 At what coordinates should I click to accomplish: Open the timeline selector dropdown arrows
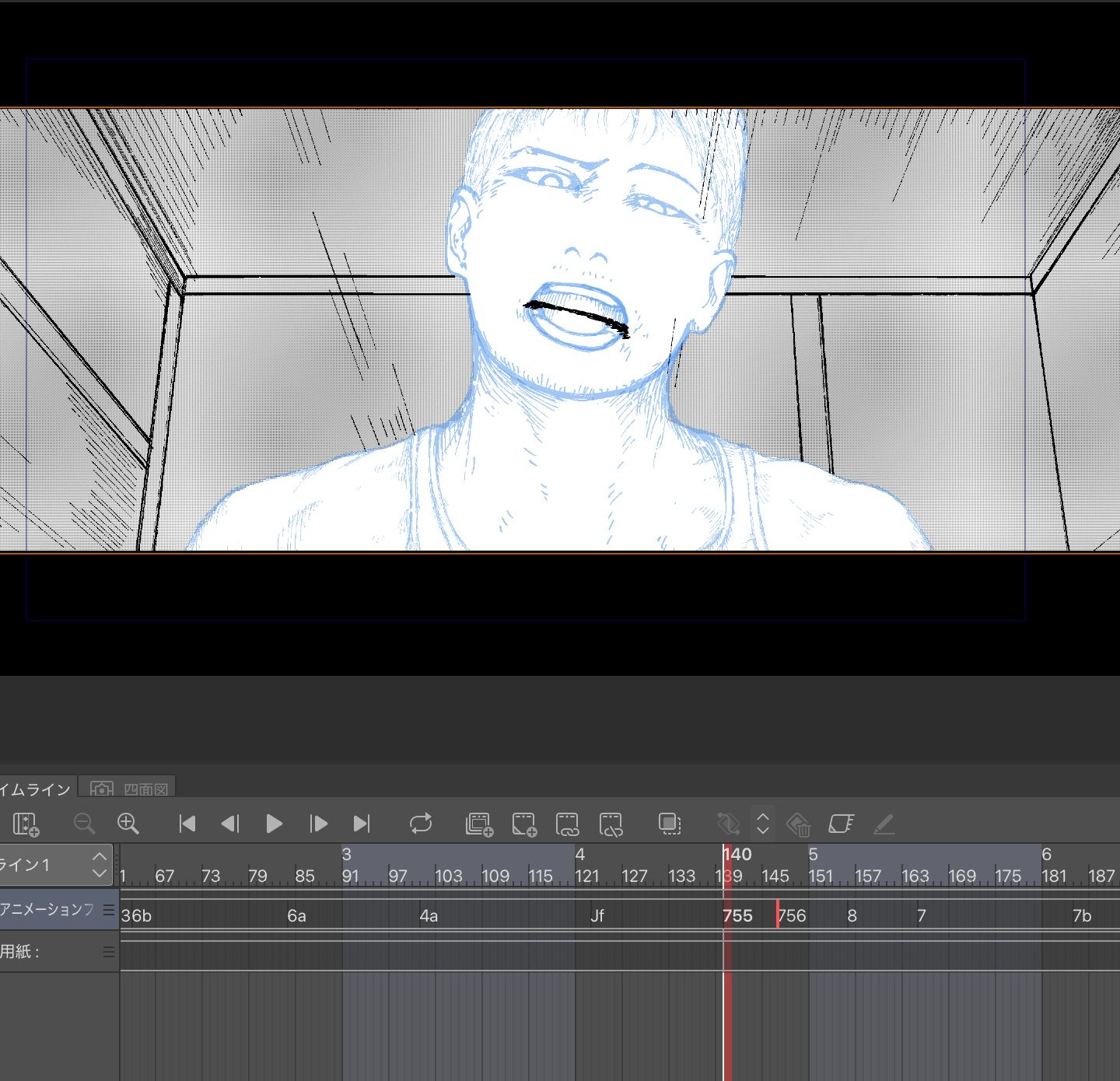[x=100, y=865]
